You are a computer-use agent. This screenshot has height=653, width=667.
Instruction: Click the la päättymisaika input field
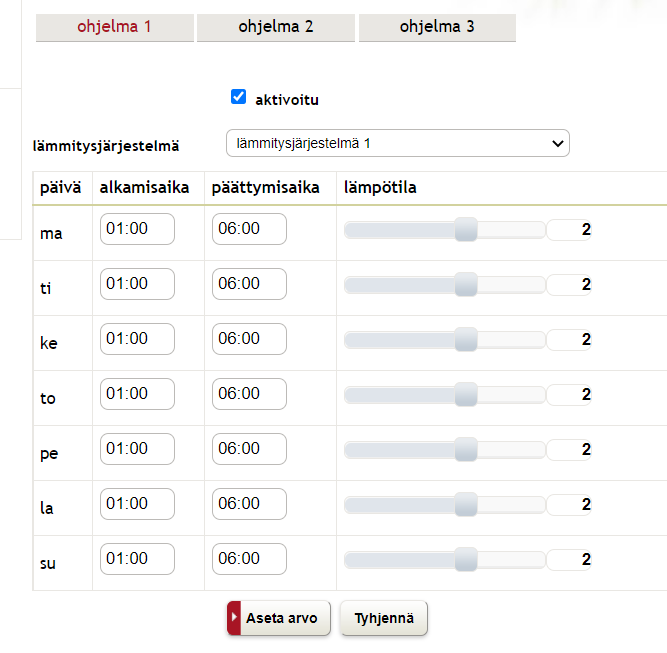point(249,504)
